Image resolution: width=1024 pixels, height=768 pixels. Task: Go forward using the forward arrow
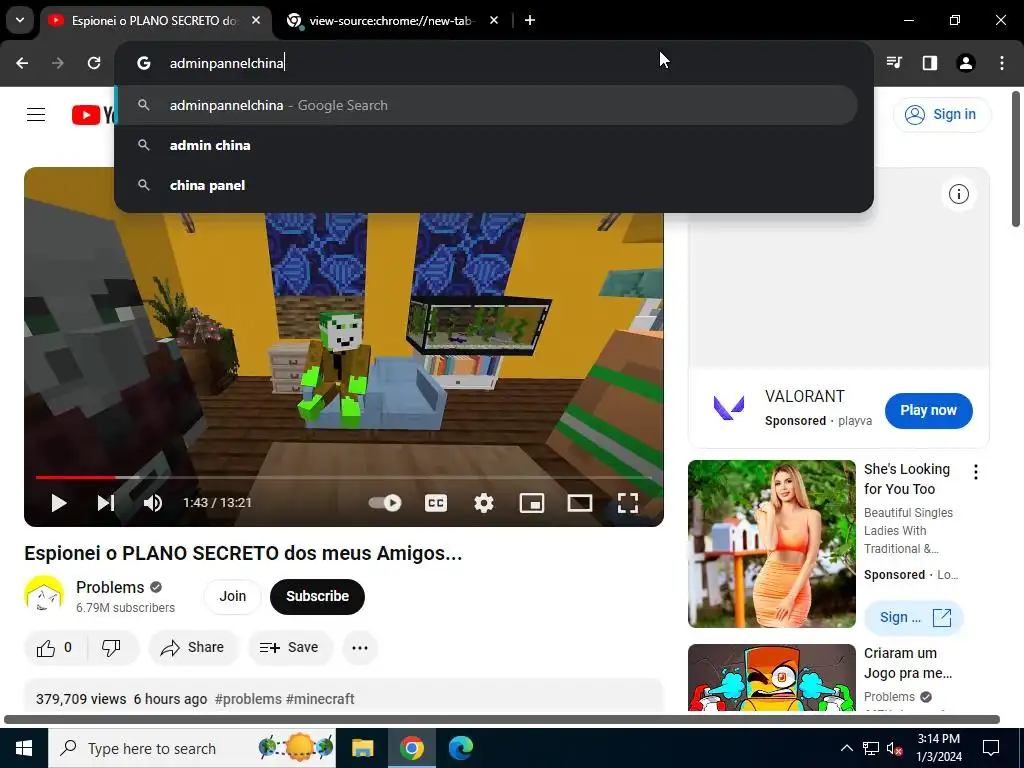[58, 63]
